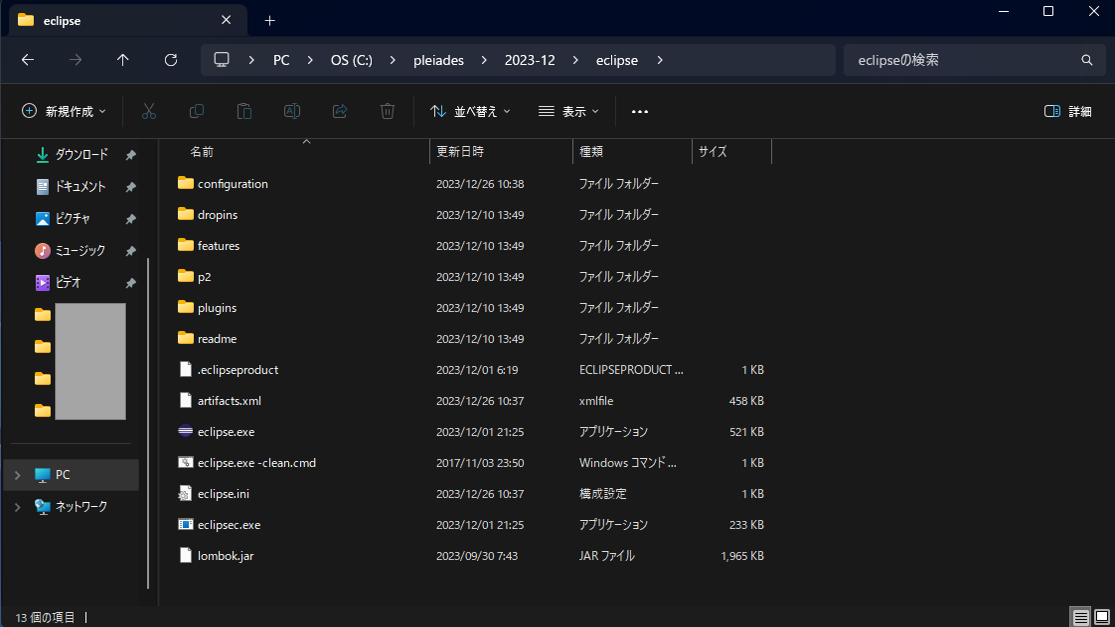
Task: Add a new tab
Action: (270, 21)
